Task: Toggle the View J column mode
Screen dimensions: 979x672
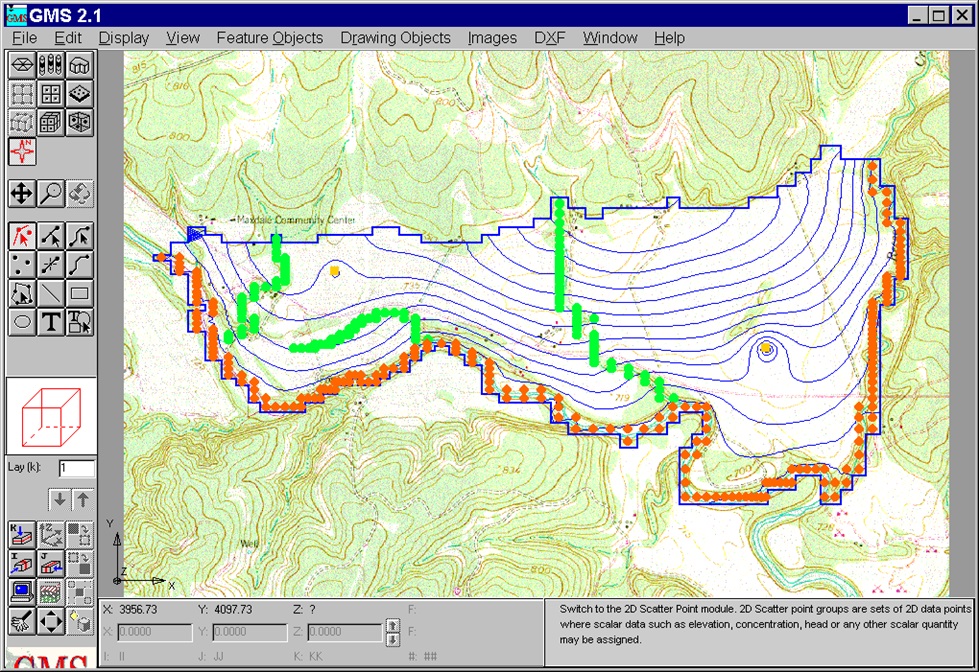Action: click(x=51, y=563)
